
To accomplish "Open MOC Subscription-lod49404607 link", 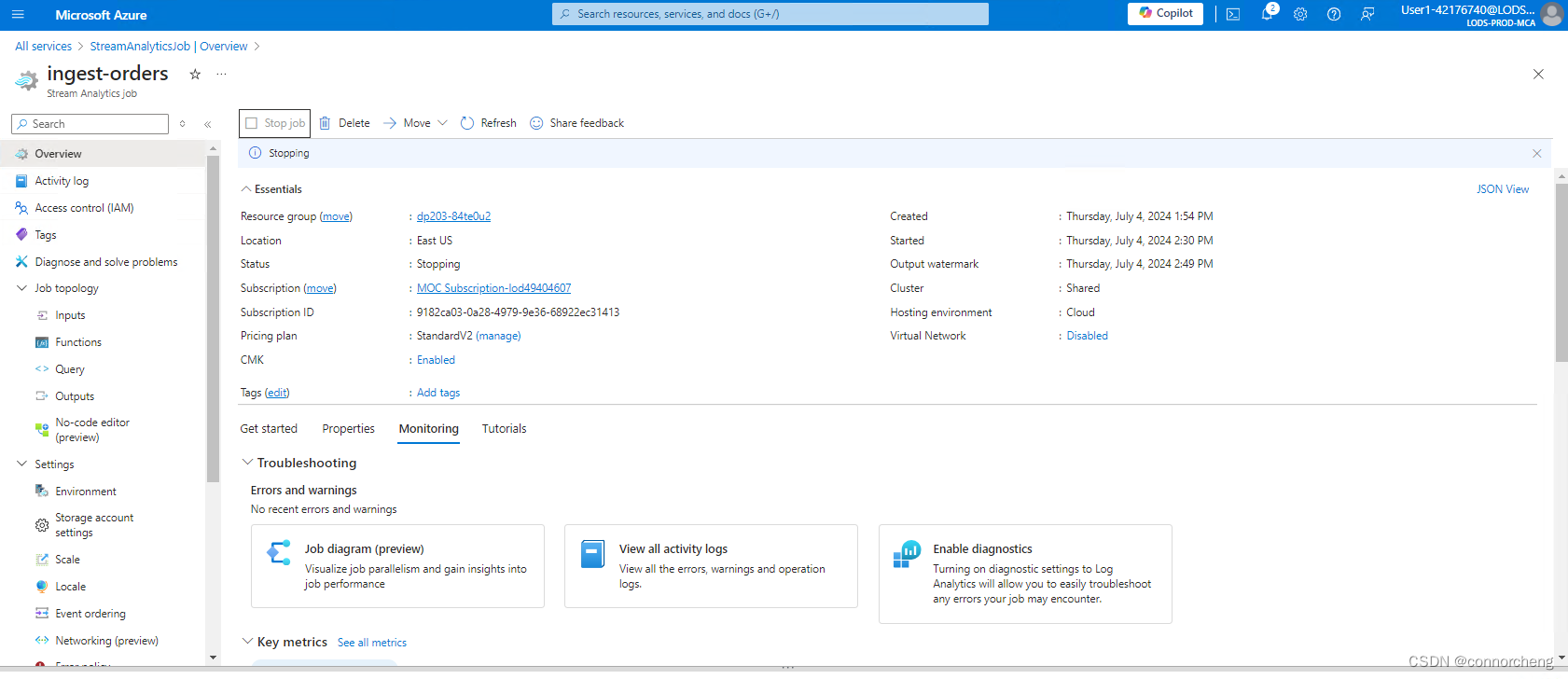I will tap(493, 288).
